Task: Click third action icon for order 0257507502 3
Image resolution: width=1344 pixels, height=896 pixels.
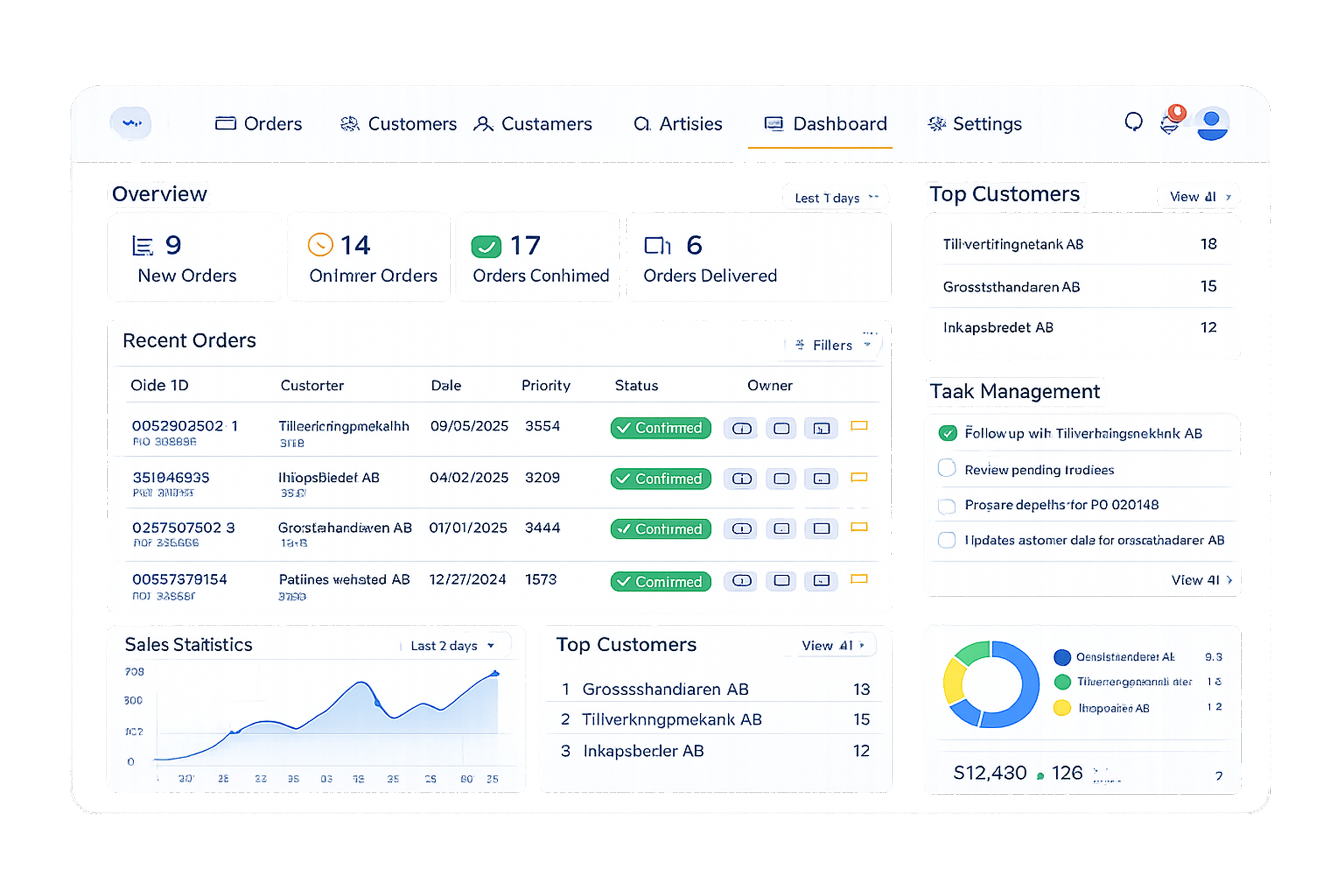Action: coord(821,528)
